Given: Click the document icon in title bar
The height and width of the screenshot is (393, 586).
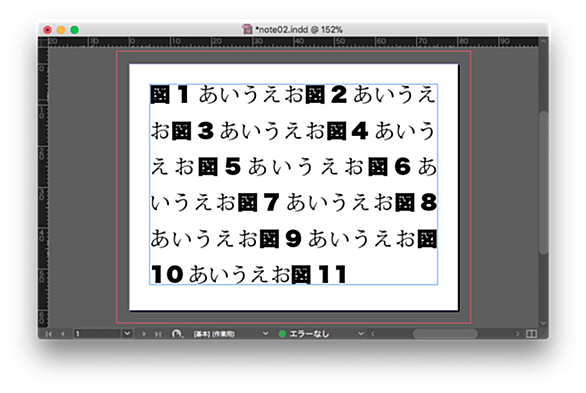Looking at the screenshot, I should pos(247,29).
